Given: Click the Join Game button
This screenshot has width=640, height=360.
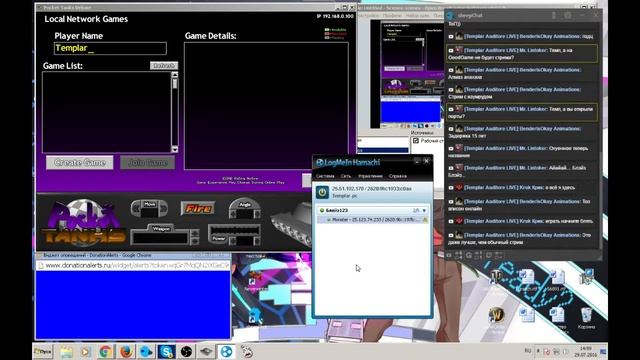Looking at the screenshot, I should point(147,162).
